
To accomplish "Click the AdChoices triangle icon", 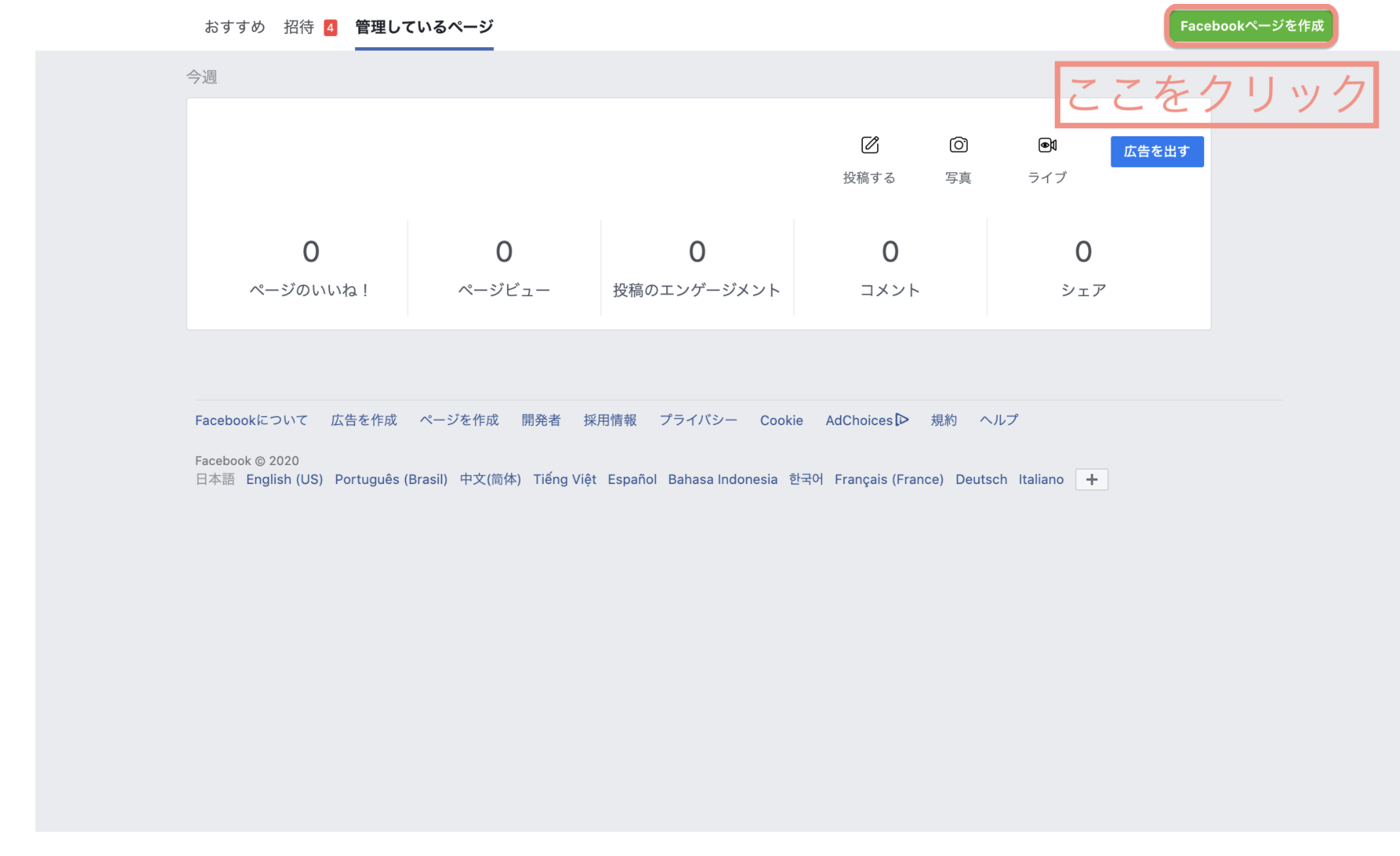I will pyautogui.click(x=902, y=420).
